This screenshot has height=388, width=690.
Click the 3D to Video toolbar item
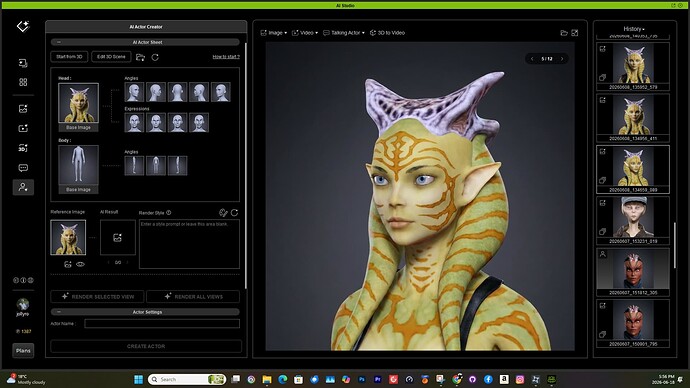pyautogui.click(x=387, y=33)
